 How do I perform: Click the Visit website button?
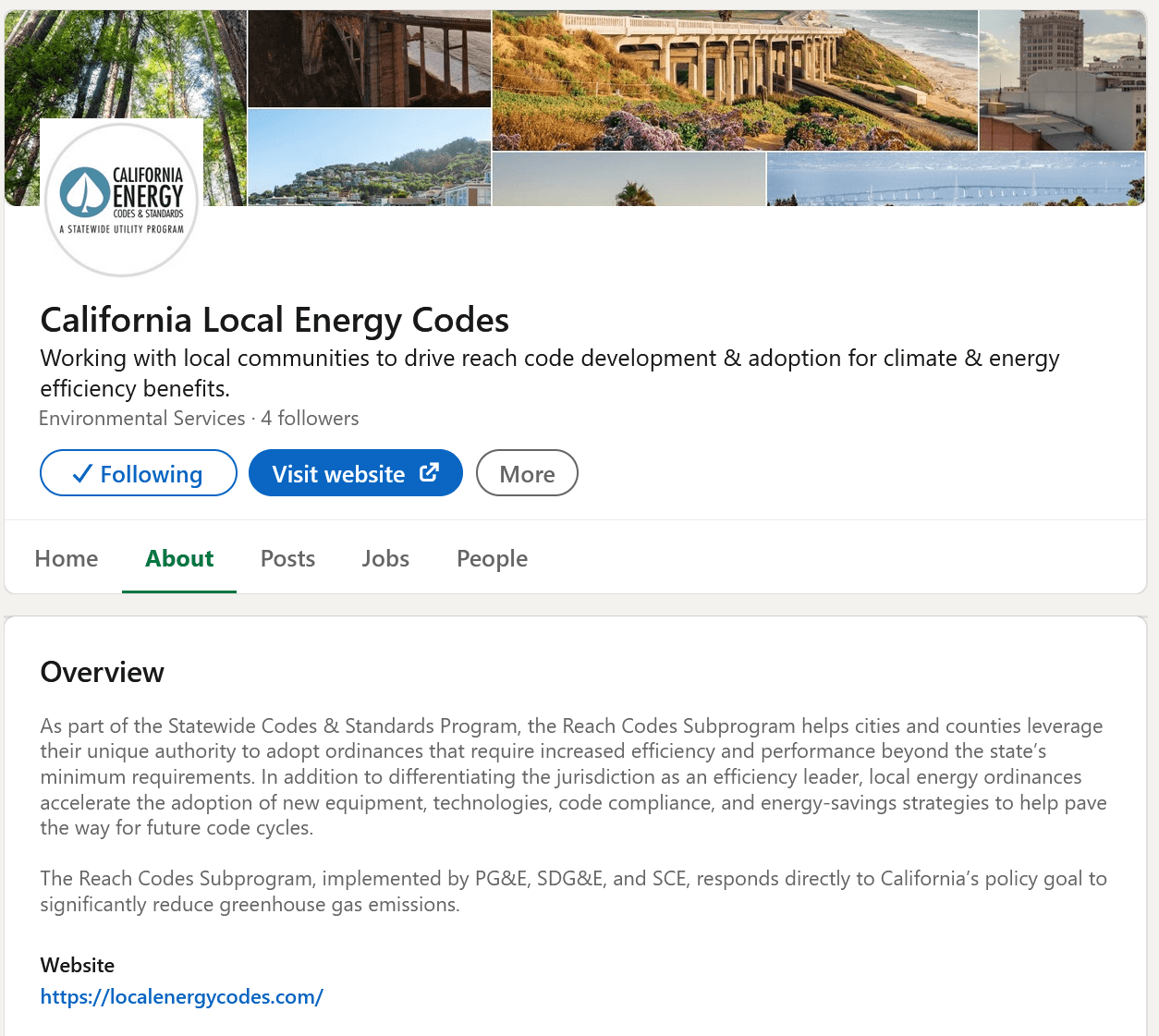click(x=355, y=472)
